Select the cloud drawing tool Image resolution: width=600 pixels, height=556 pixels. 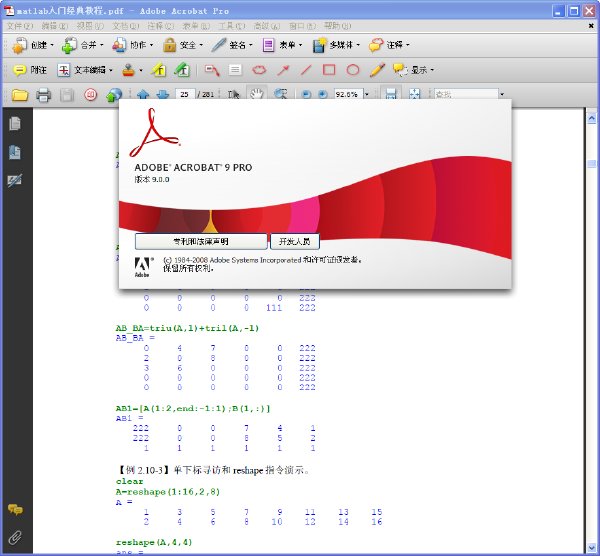click(259, 70)
